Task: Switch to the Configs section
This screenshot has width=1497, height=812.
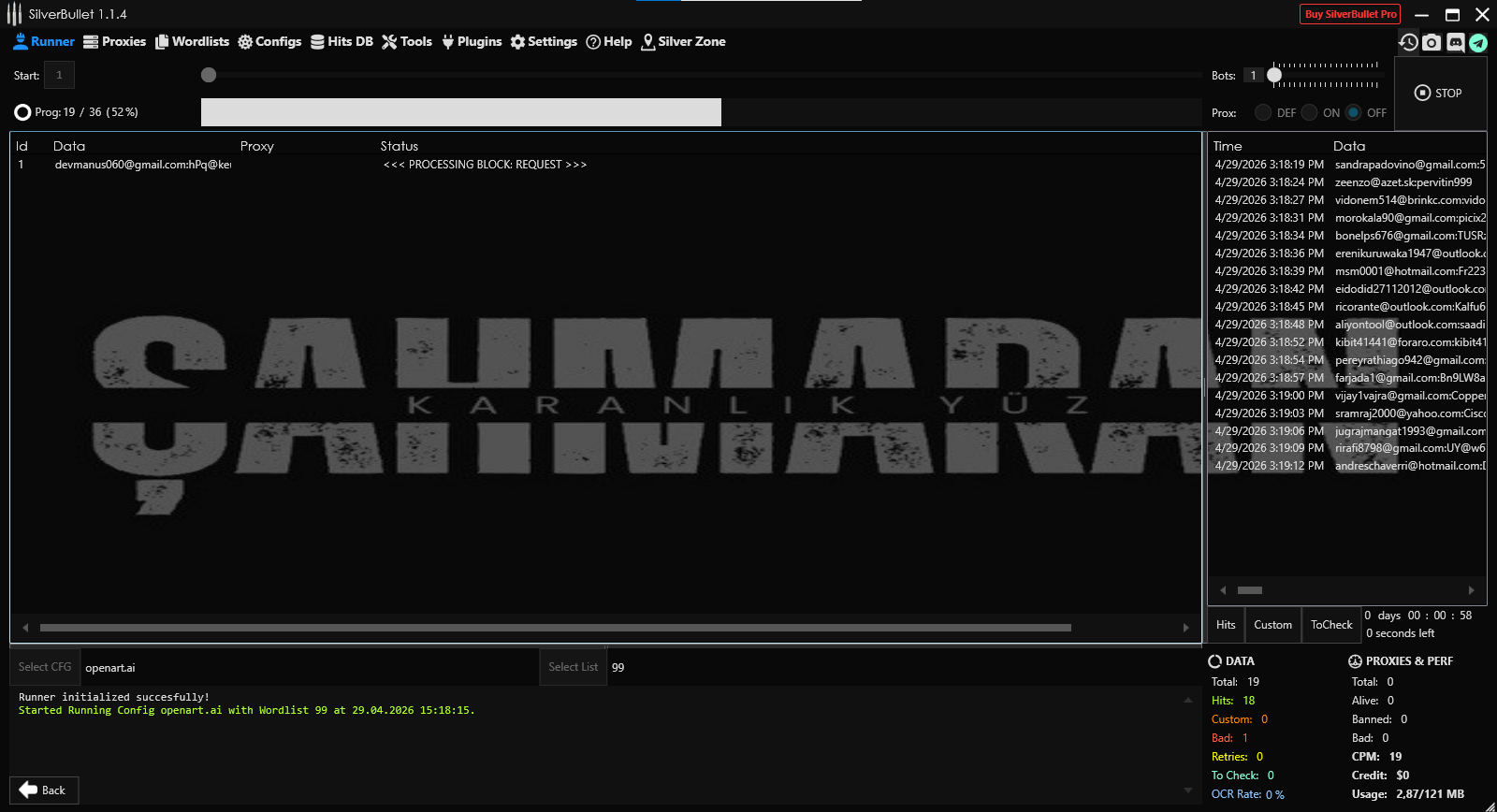Action: 269,41
